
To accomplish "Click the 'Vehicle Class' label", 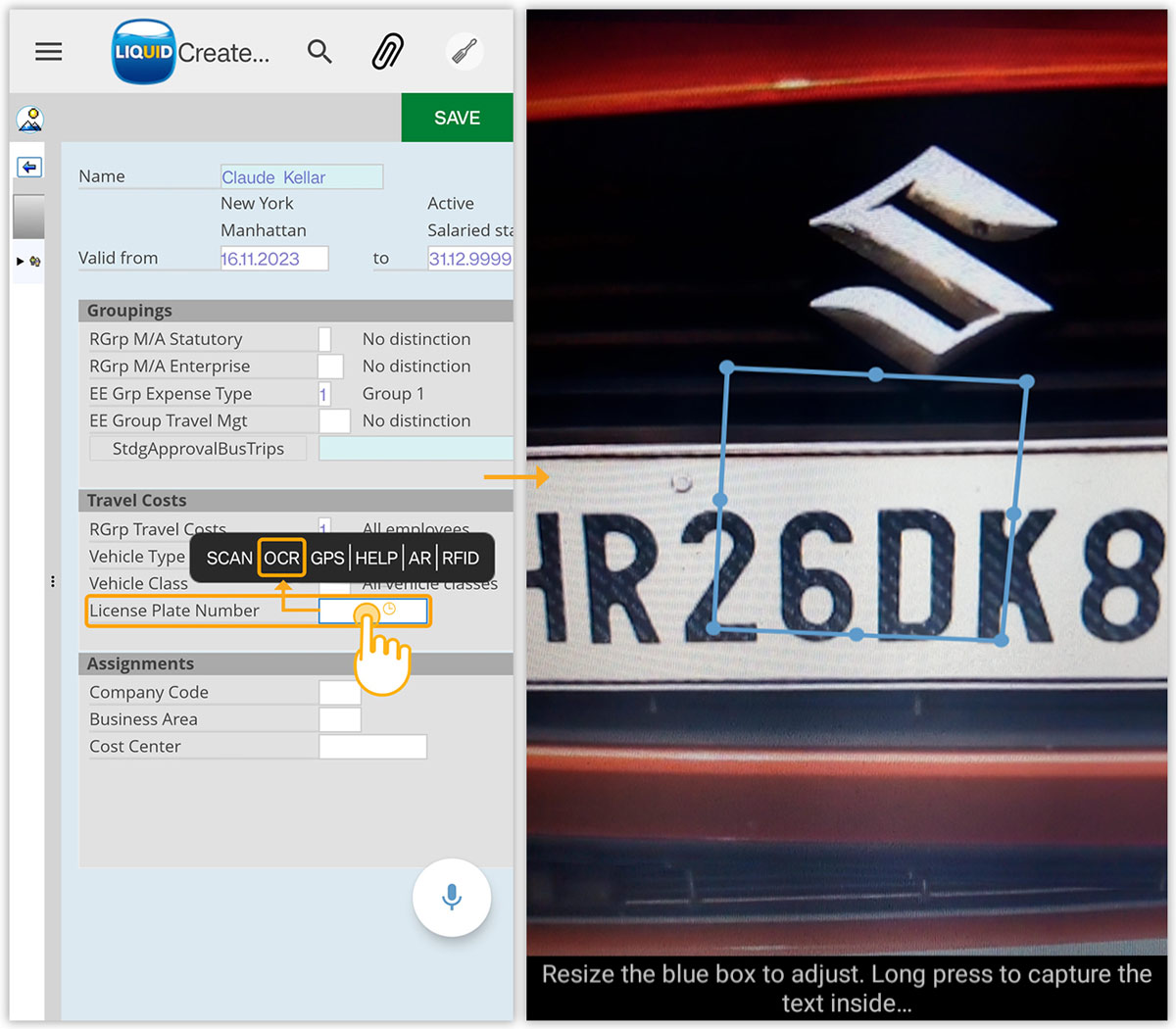I will (x=138, y=584).
